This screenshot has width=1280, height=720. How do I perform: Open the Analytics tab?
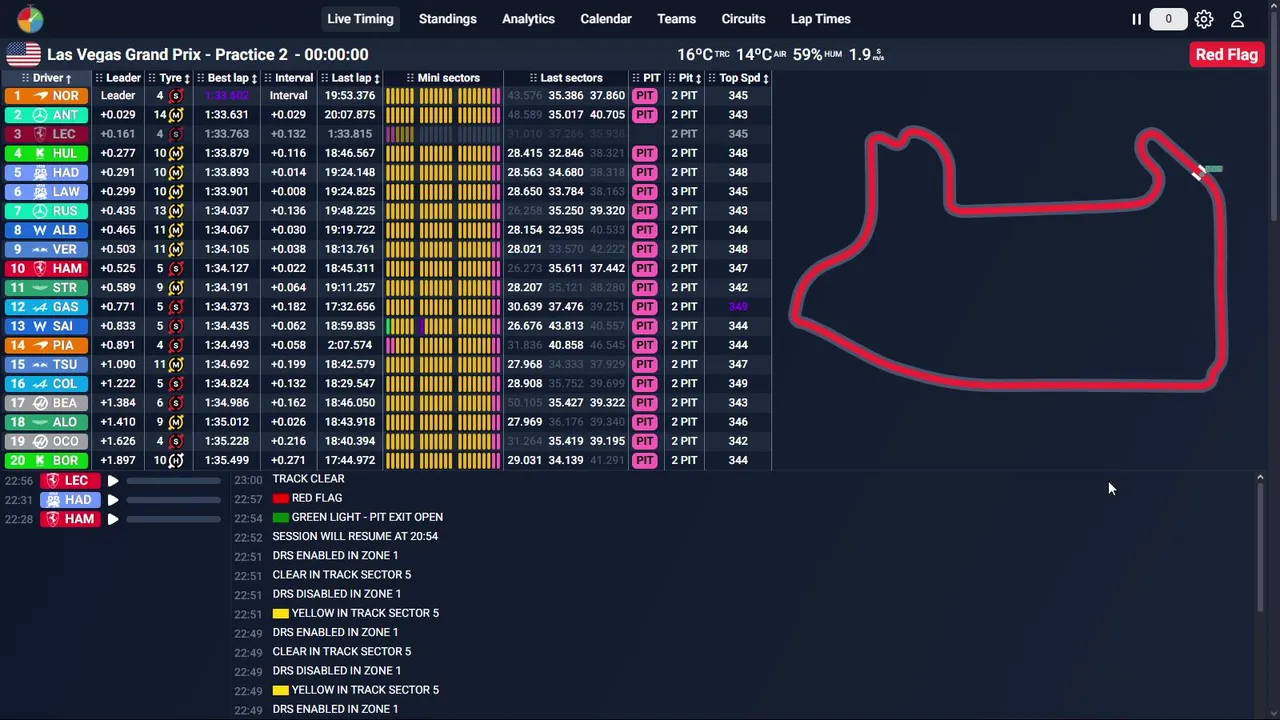pyautogui.click(x=528, y=19)
